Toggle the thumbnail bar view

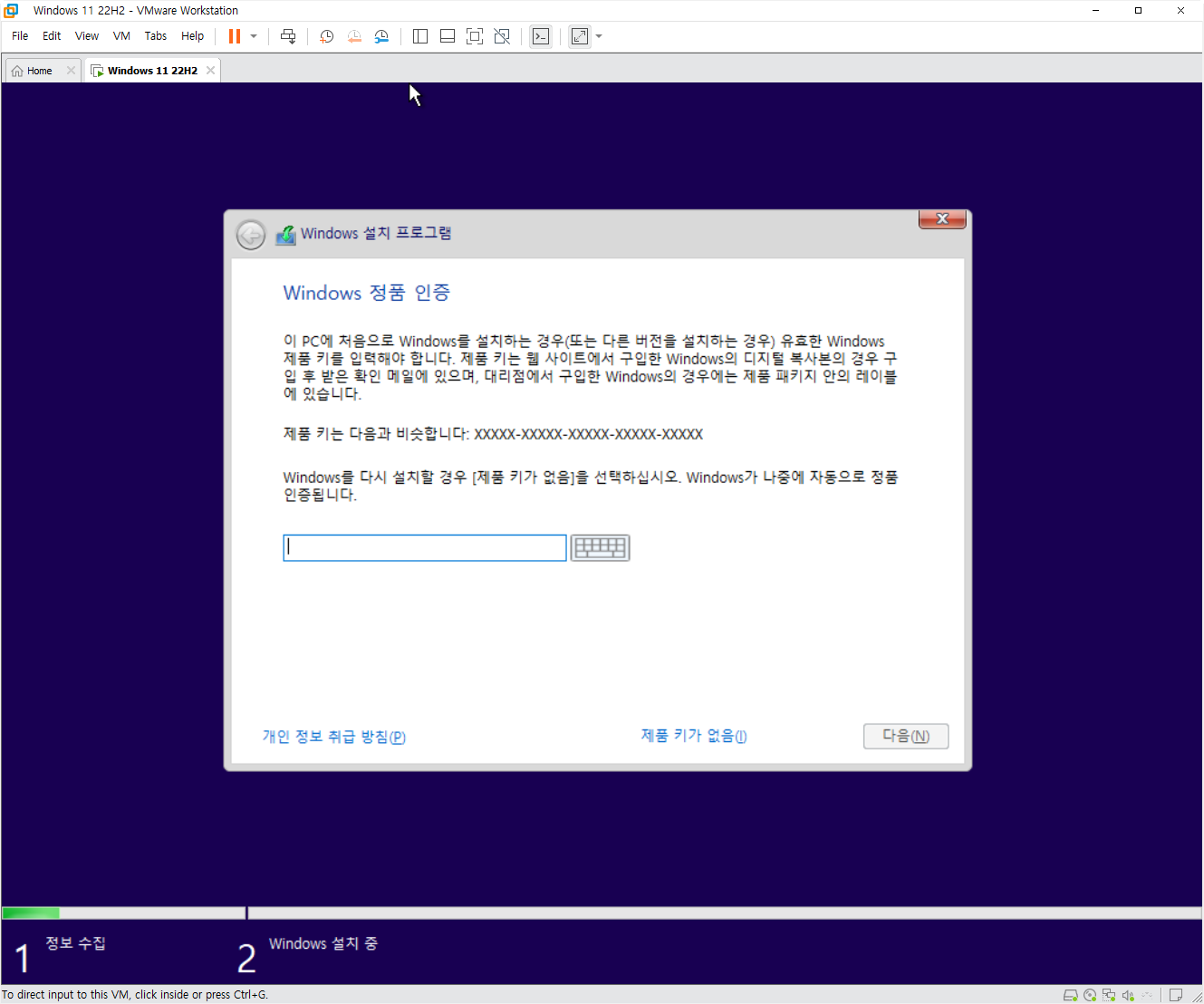(448, 36)
